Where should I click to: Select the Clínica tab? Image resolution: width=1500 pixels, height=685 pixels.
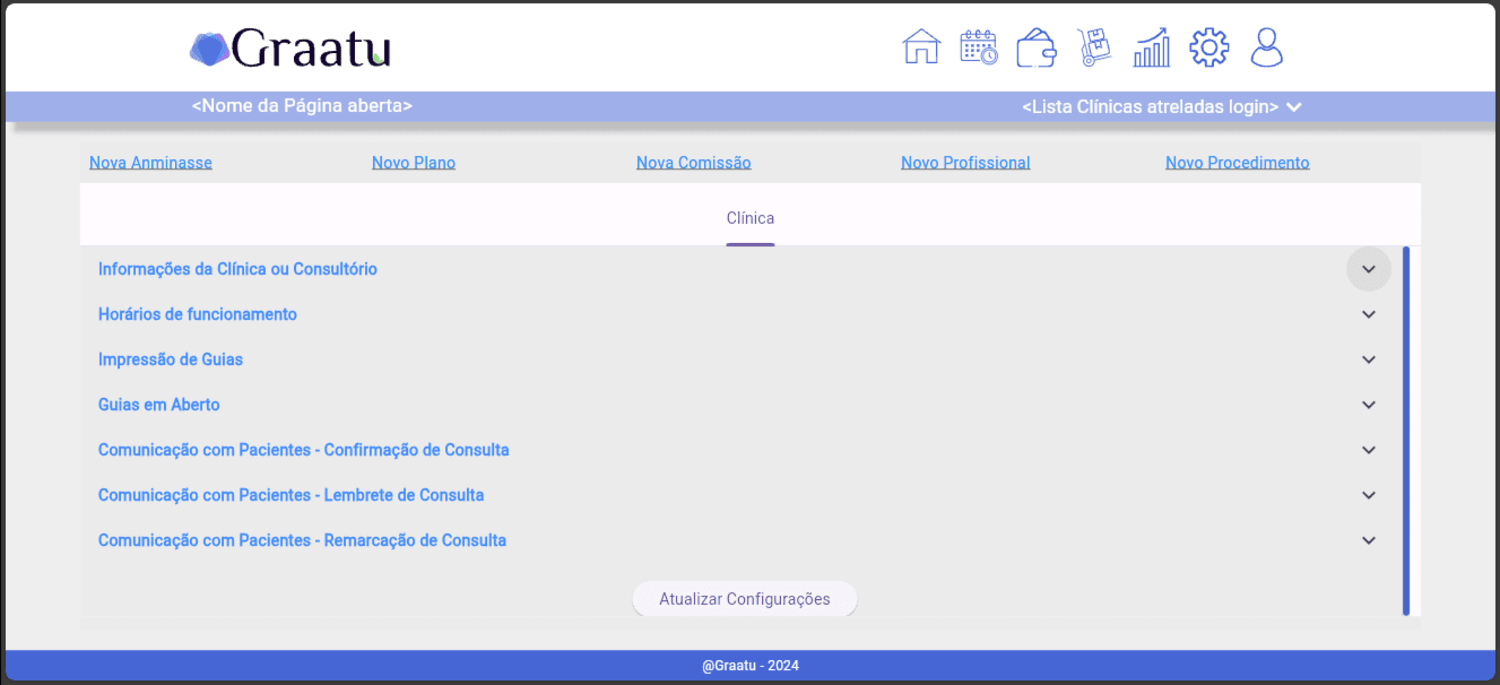(x=750, y=218)
